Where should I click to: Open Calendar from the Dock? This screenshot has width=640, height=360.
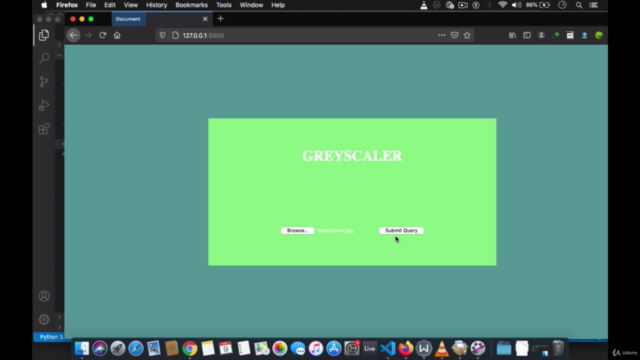226,349
